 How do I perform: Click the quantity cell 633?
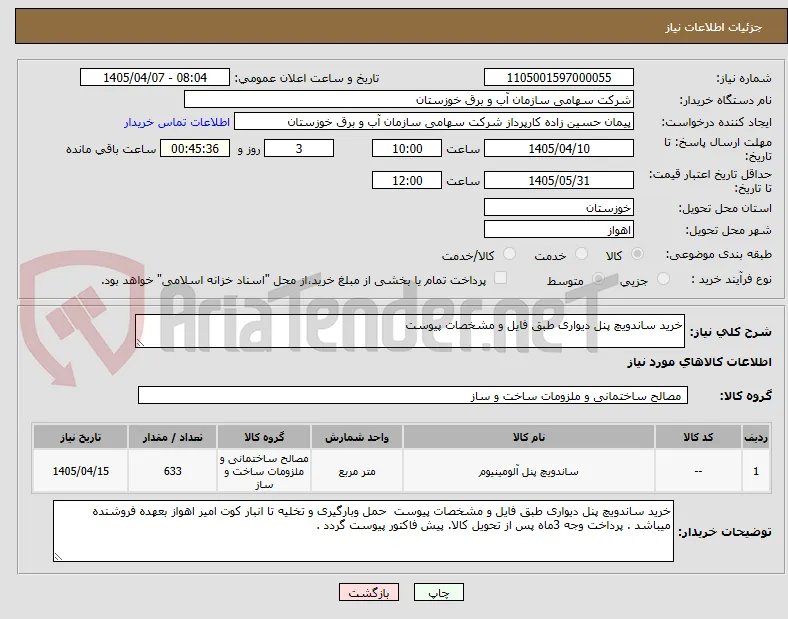click(172, 471)
